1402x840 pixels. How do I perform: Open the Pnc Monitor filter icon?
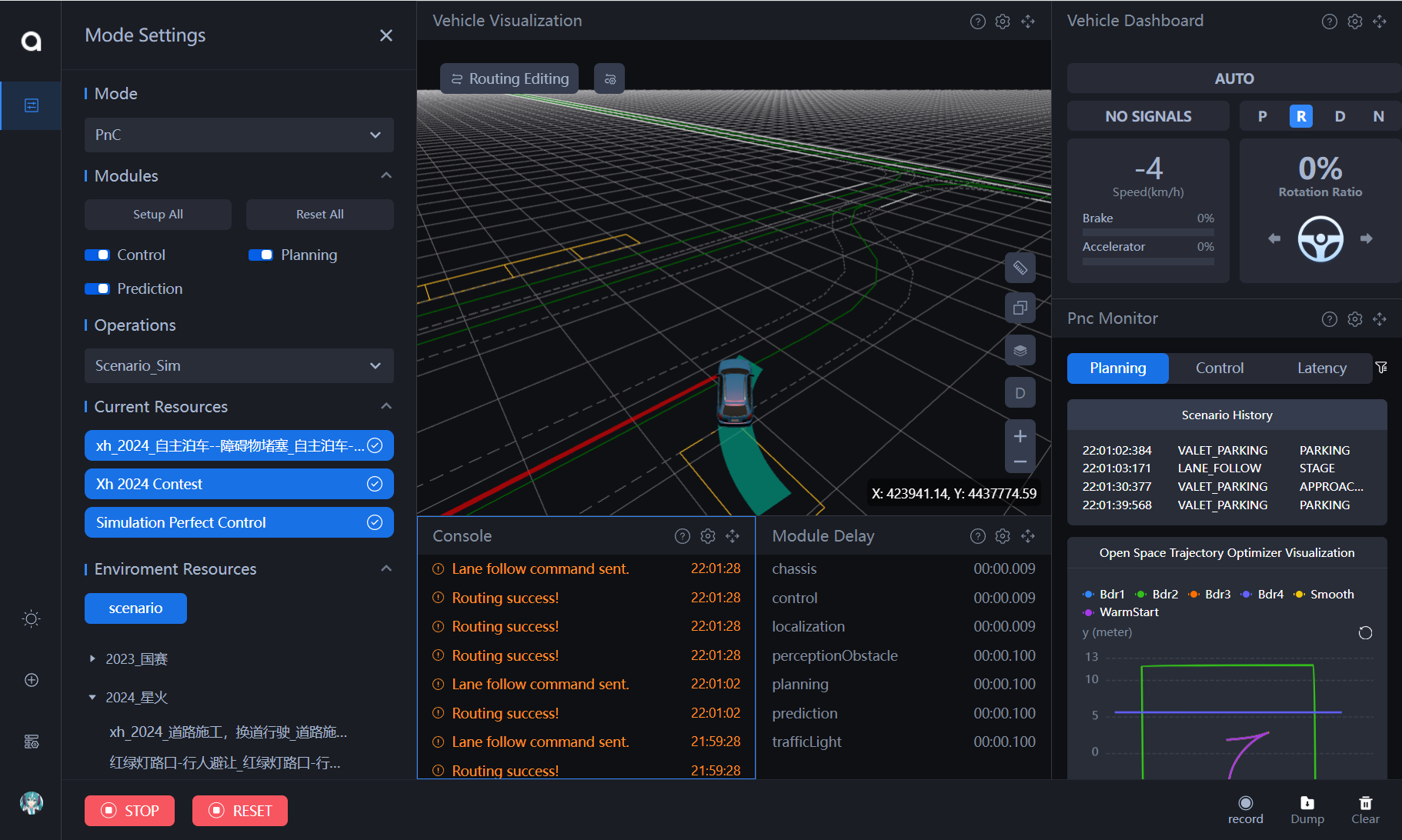[x=1381, y=368]
